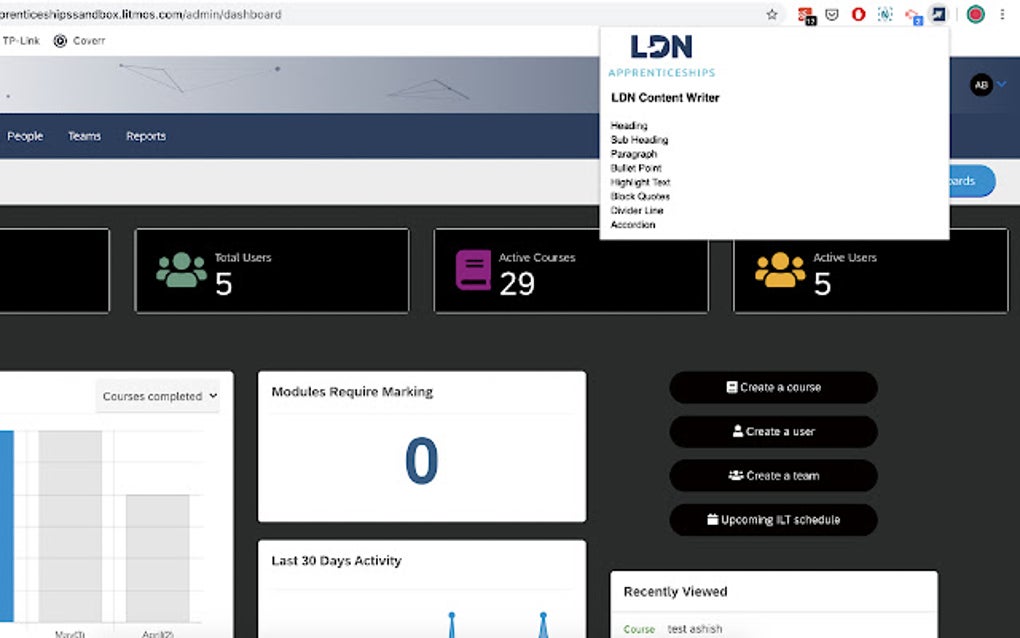Open the Pocket extension icon
The image size is (1020, 638).
coord(831,13)
